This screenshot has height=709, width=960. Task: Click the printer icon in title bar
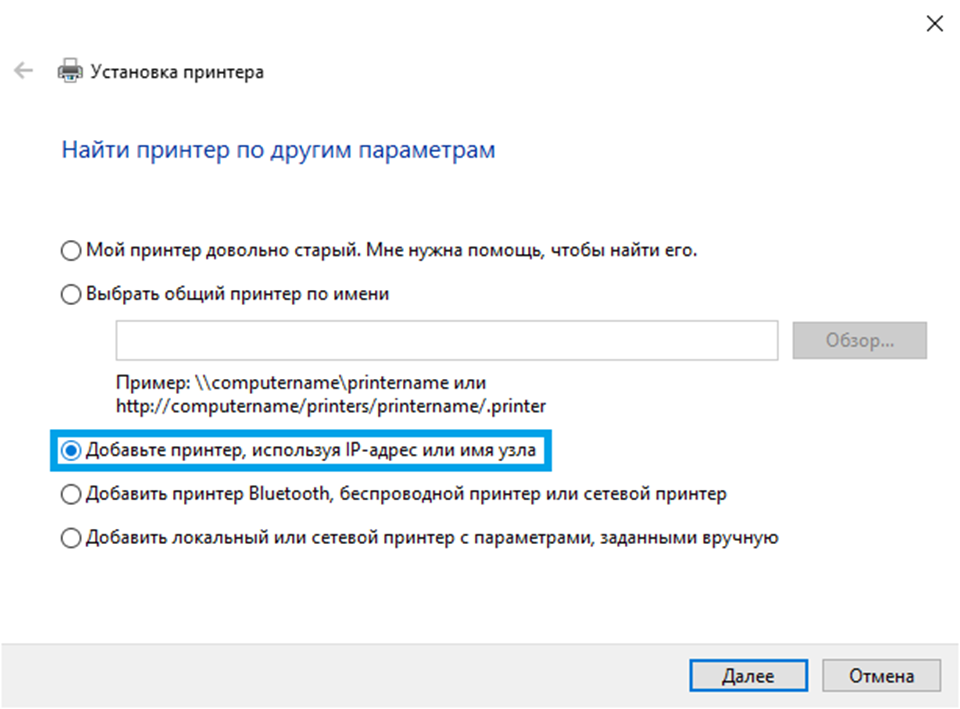pyautogui.click(x=69, y=72)
